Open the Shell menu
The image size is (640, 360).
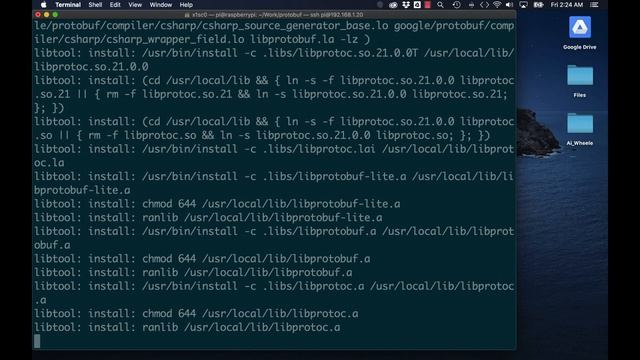tap(95, 5)
